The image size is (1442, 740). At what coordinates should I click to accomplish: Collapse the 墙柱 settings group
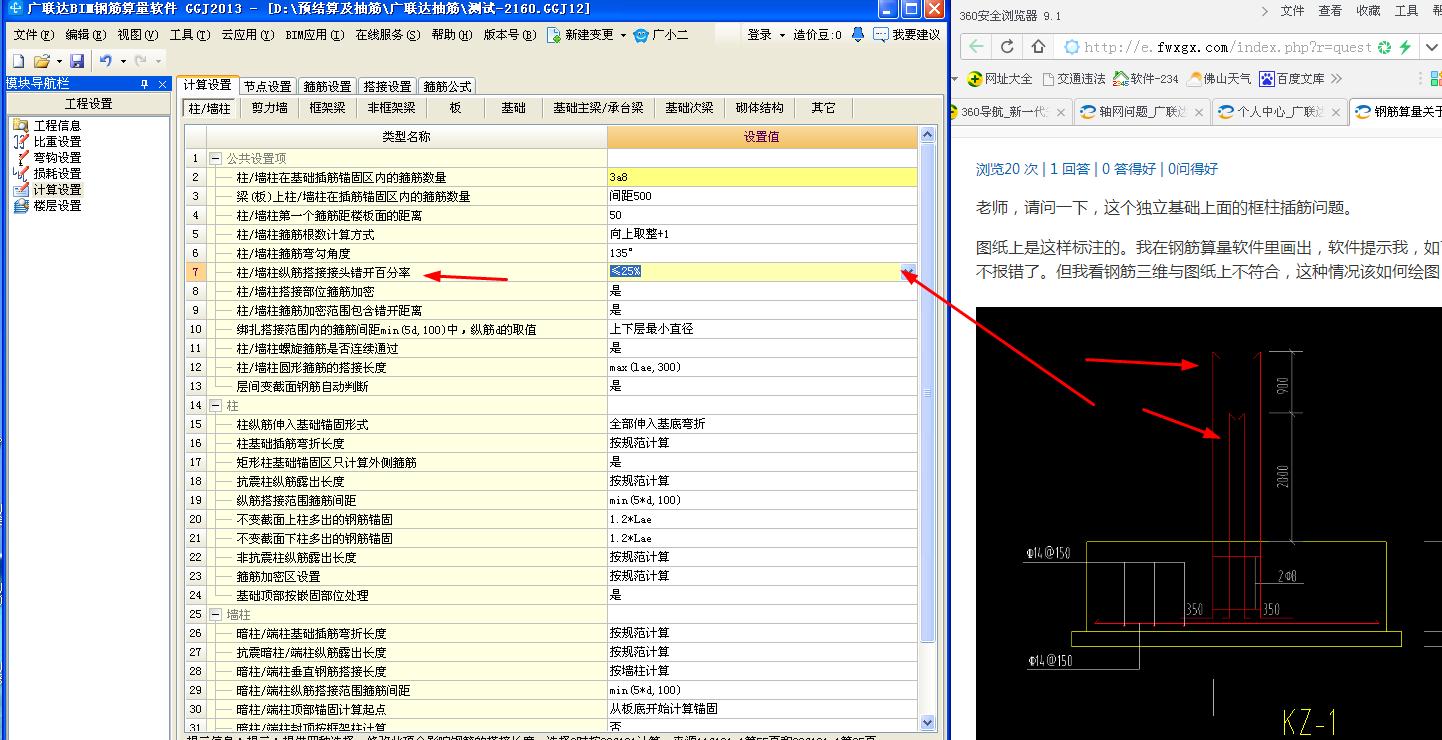point(215,614)
